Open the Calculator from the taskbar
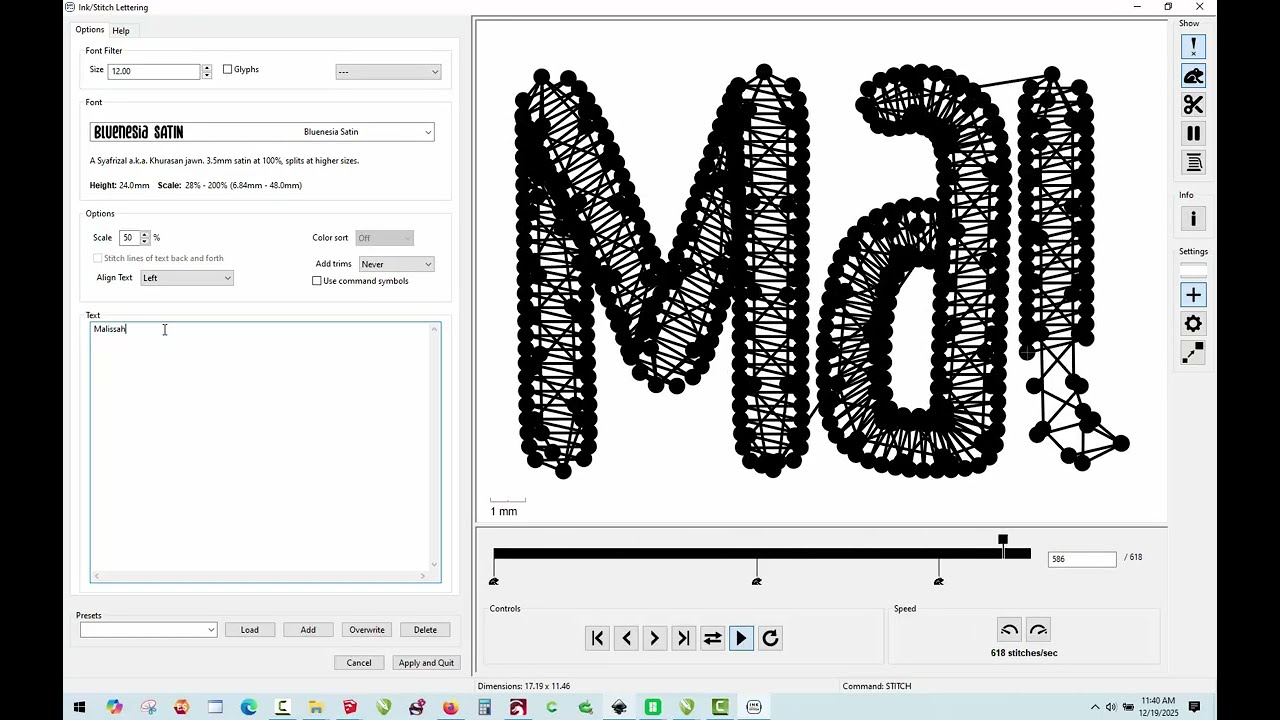The height and width of the screenshot is (720, 1280). point(484,707)
